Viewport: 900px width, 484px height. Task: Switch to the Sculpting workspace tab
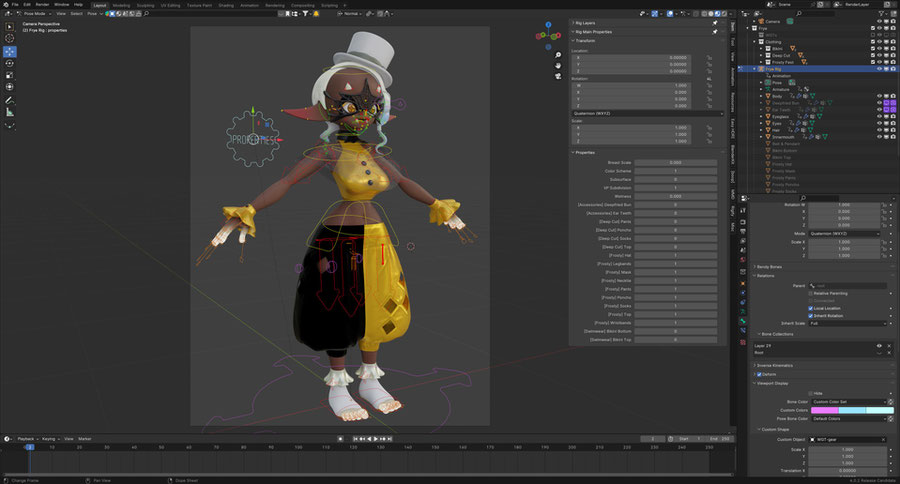coord(146,5)
